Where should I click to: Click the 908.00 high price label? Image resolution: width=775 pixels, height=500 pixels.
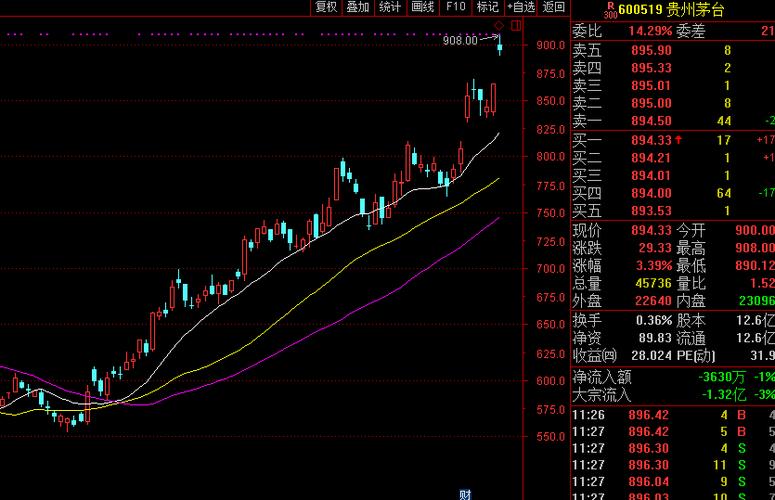(x=460, y=40)
